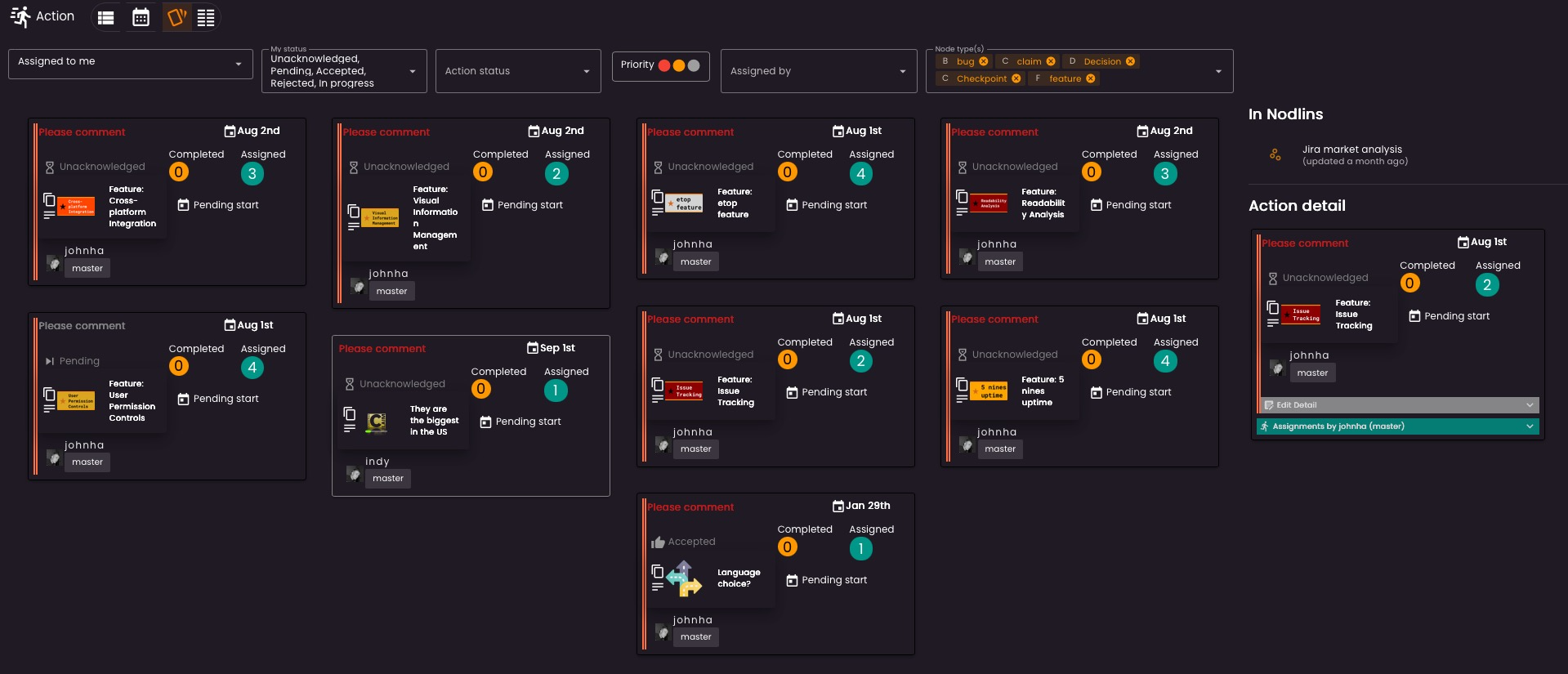This screenshot has height=674, width=1568.
Task: Open the Assigned to me dropdown
Action: (x=130, y=64)
